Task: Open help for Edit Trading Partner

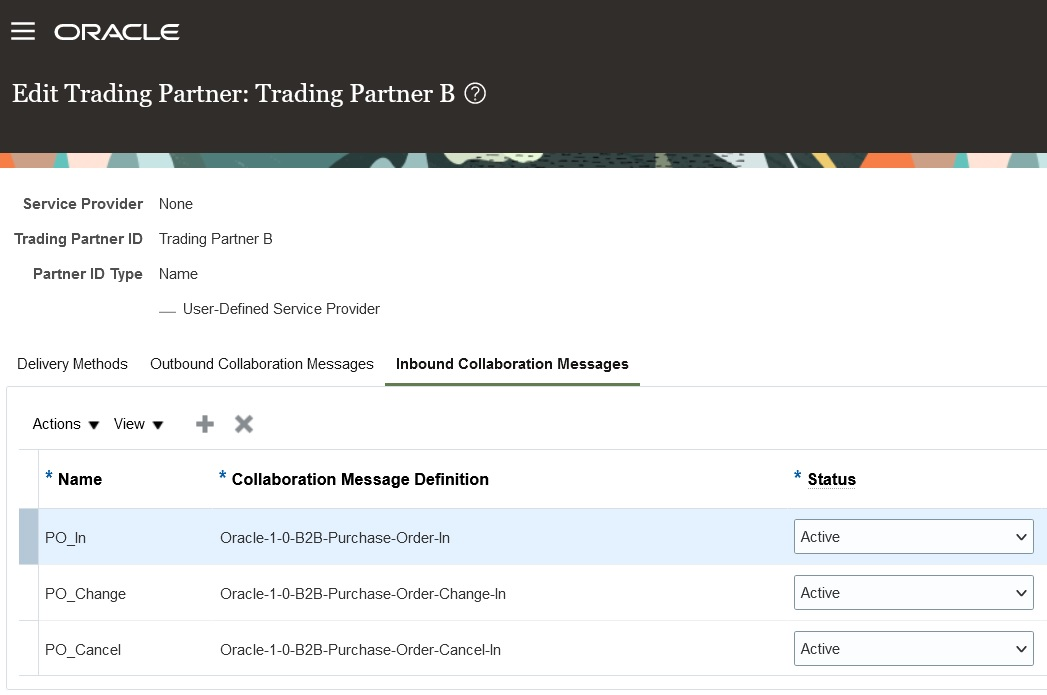Action: (475, 93)
